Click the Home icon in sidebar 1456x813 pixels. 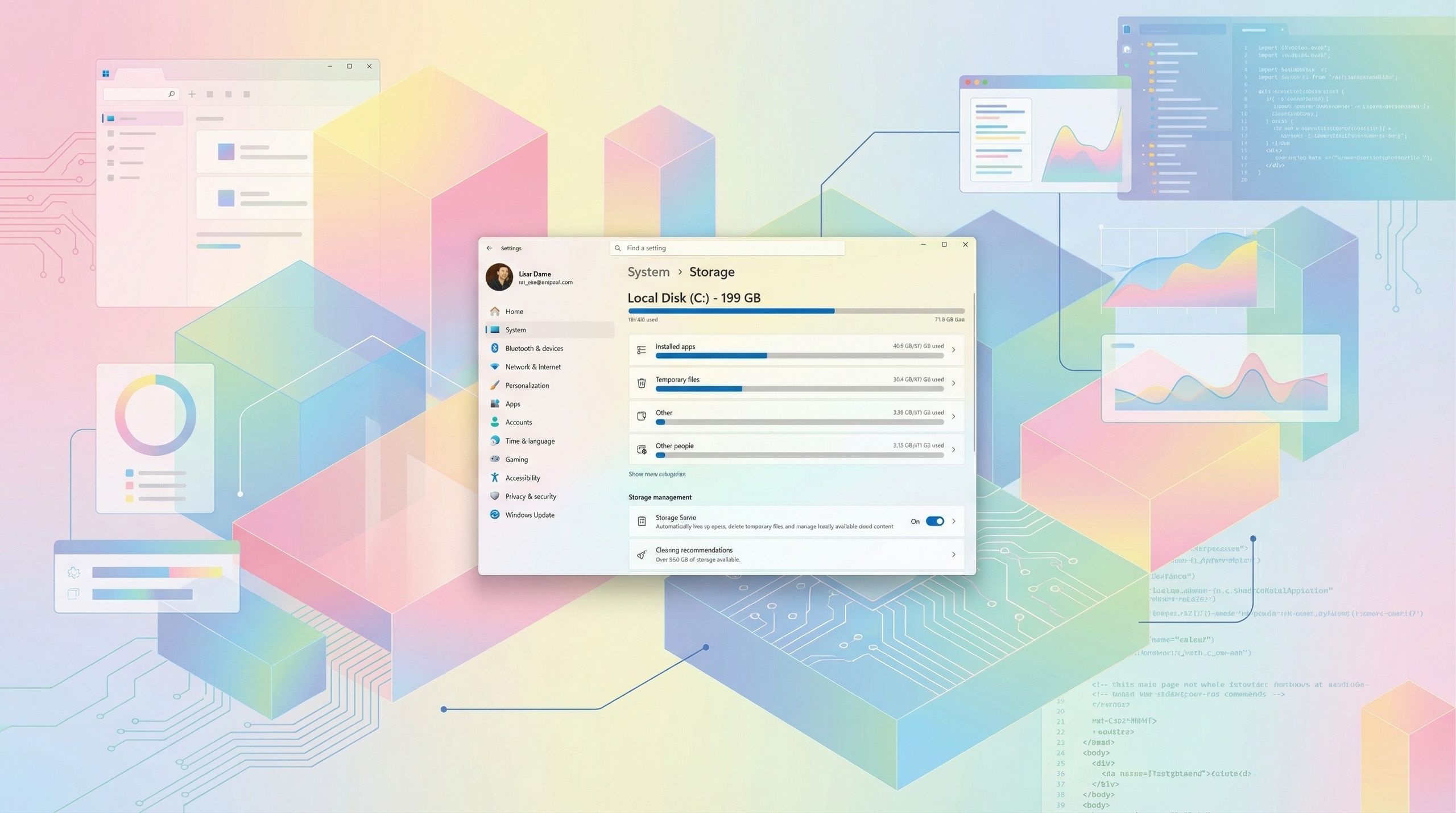point(495,311)
